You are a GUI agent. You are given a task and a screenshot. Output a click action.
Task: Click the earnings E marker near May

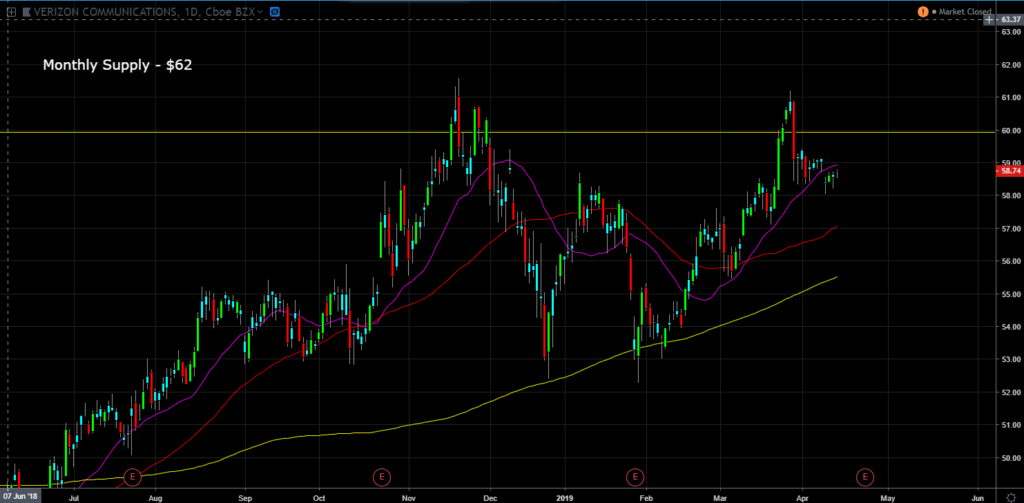(865, 477)
